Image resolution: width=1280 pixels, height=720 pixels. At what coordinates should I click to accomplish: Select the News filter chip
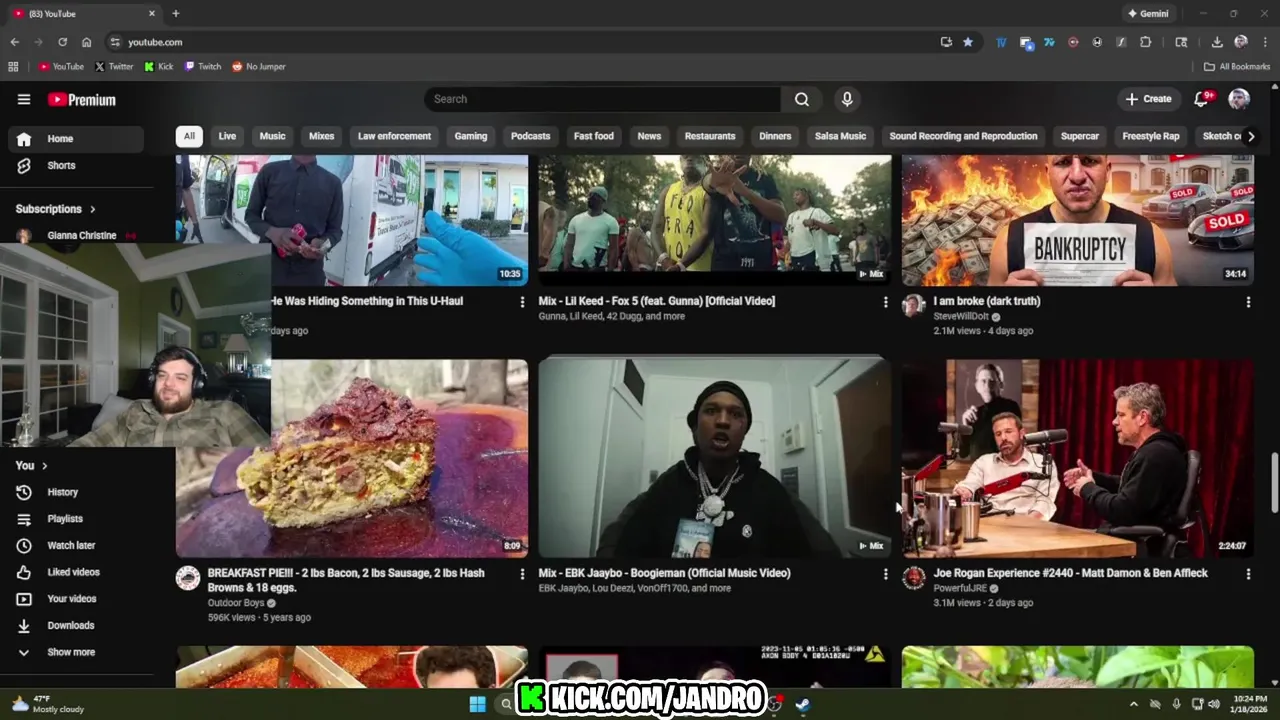pyautogui.click(x=649, y=136)
